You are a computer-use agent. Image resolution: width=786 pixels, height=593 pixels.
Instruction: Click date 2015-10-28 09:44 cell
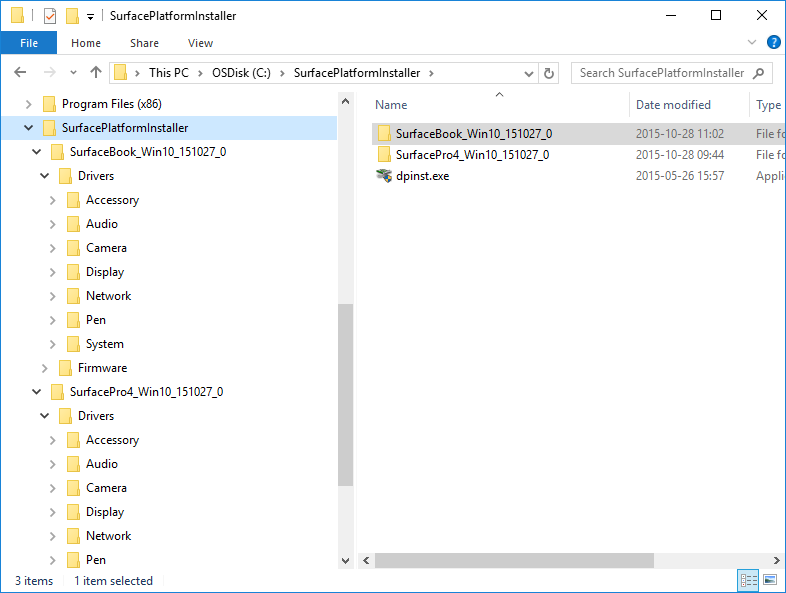click(680, 154)
